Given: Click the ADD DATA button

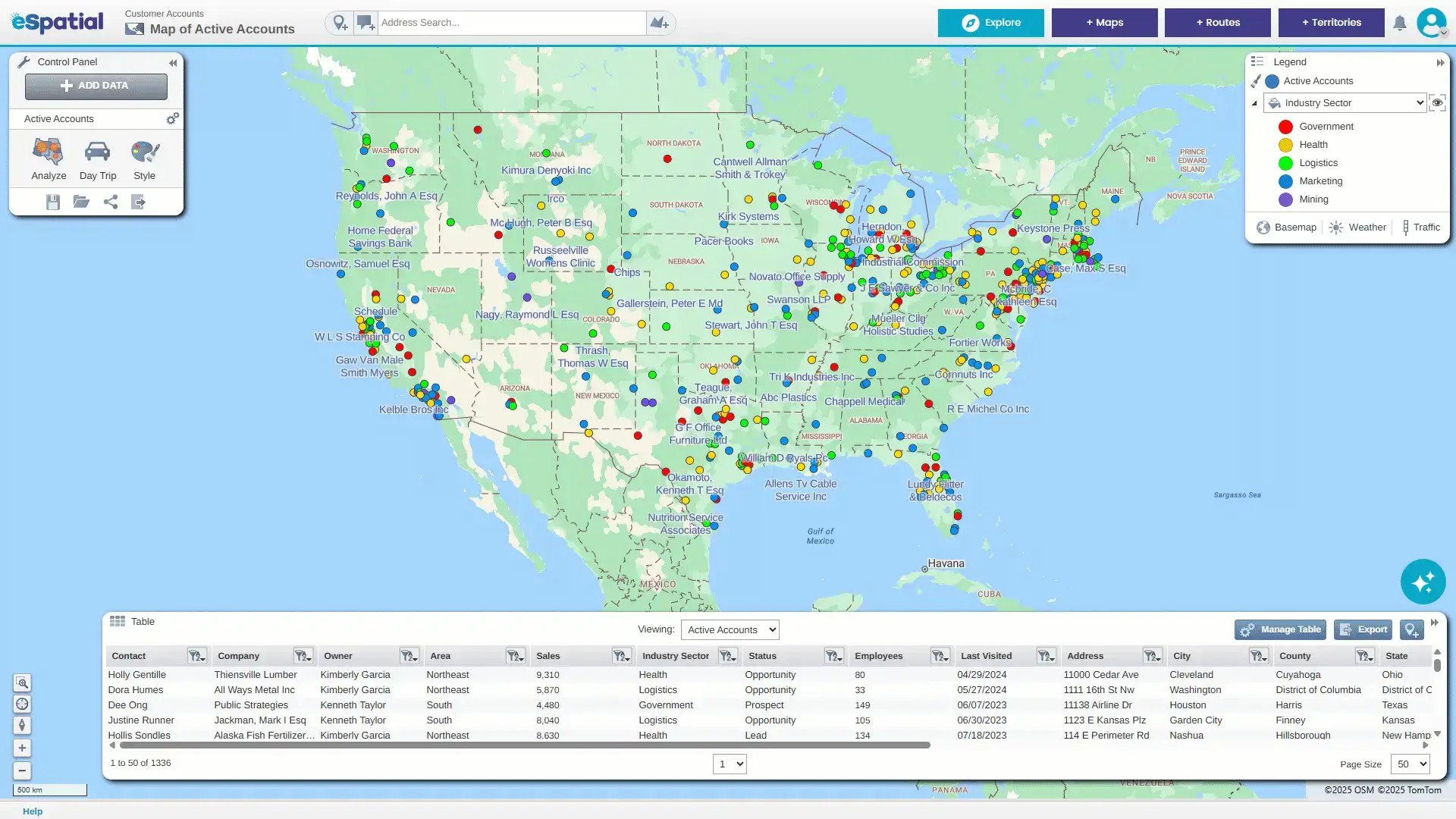Looking at the screenshot, I should (x=96, y=86).
